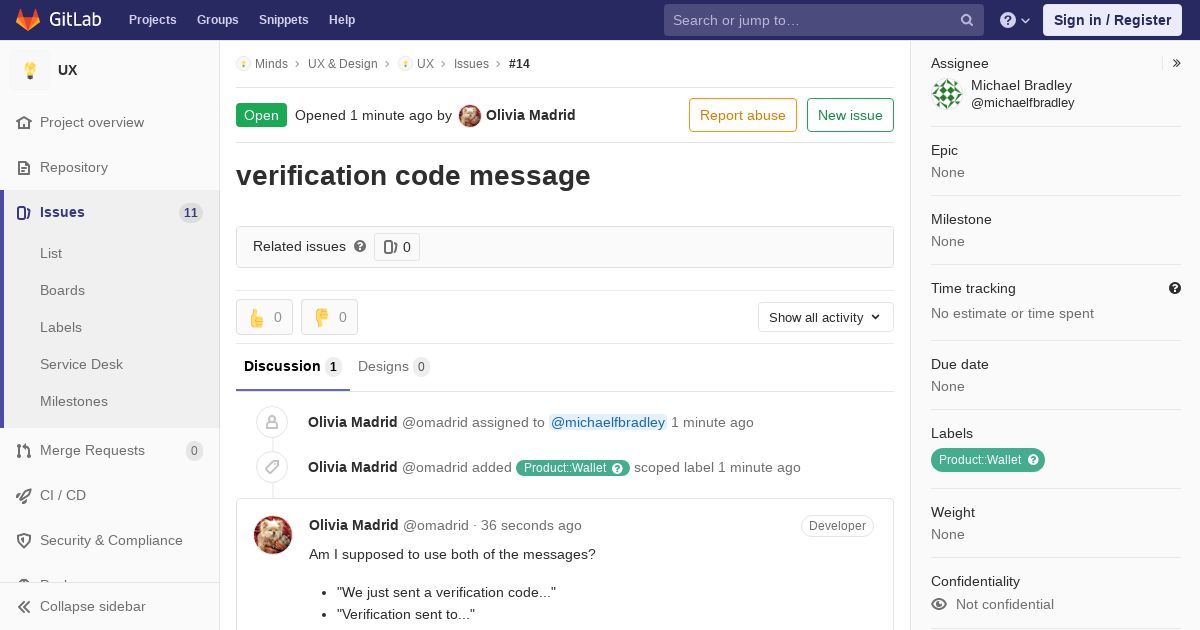Image resolution: width=1200 pixels, height=630 pixels.
Task: Click the Minds breadcrumb icon
Action: pyautogui.click(x=243, y=63)
